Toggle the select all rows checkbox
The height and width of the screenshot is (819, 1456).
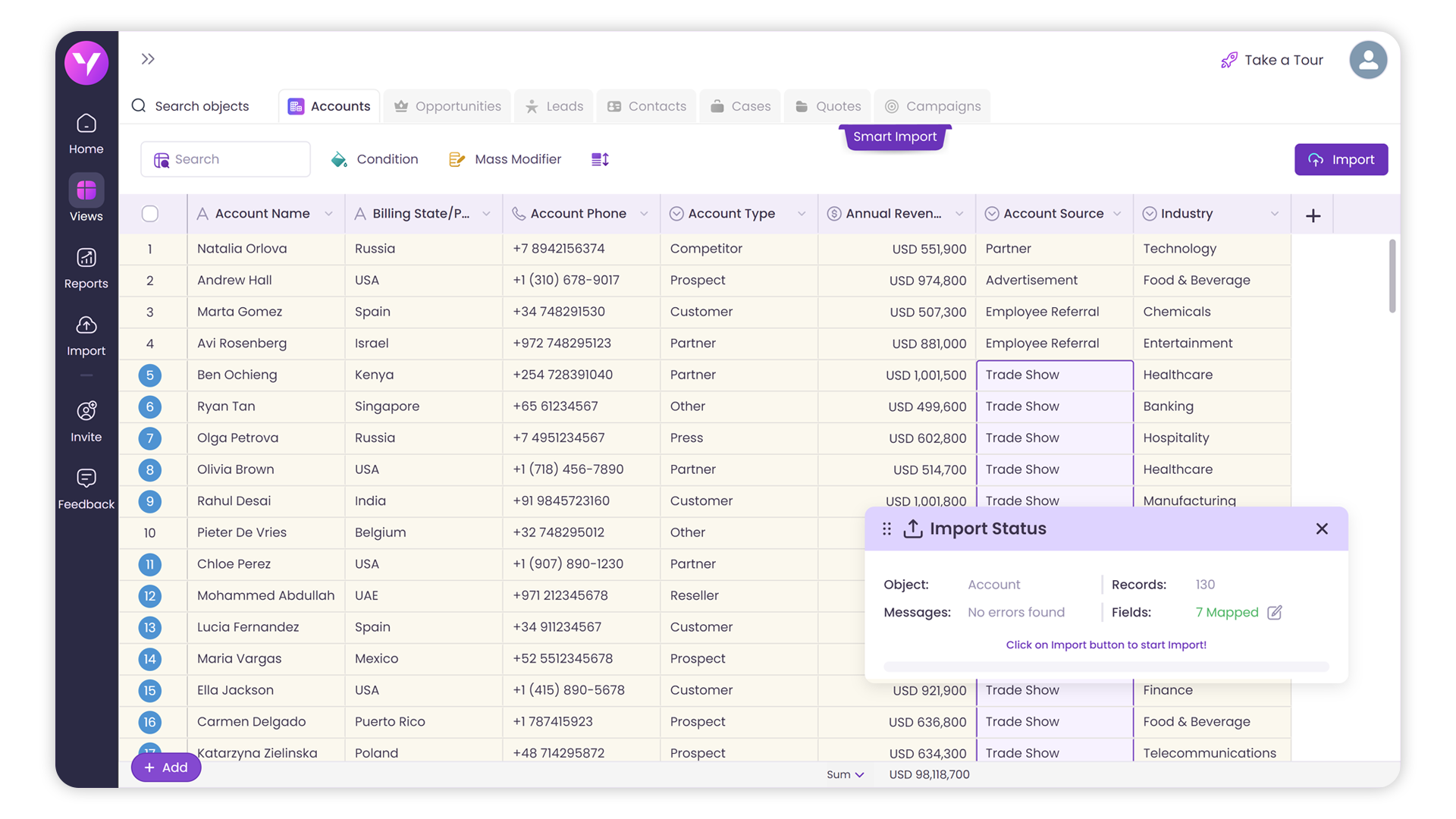150,214
